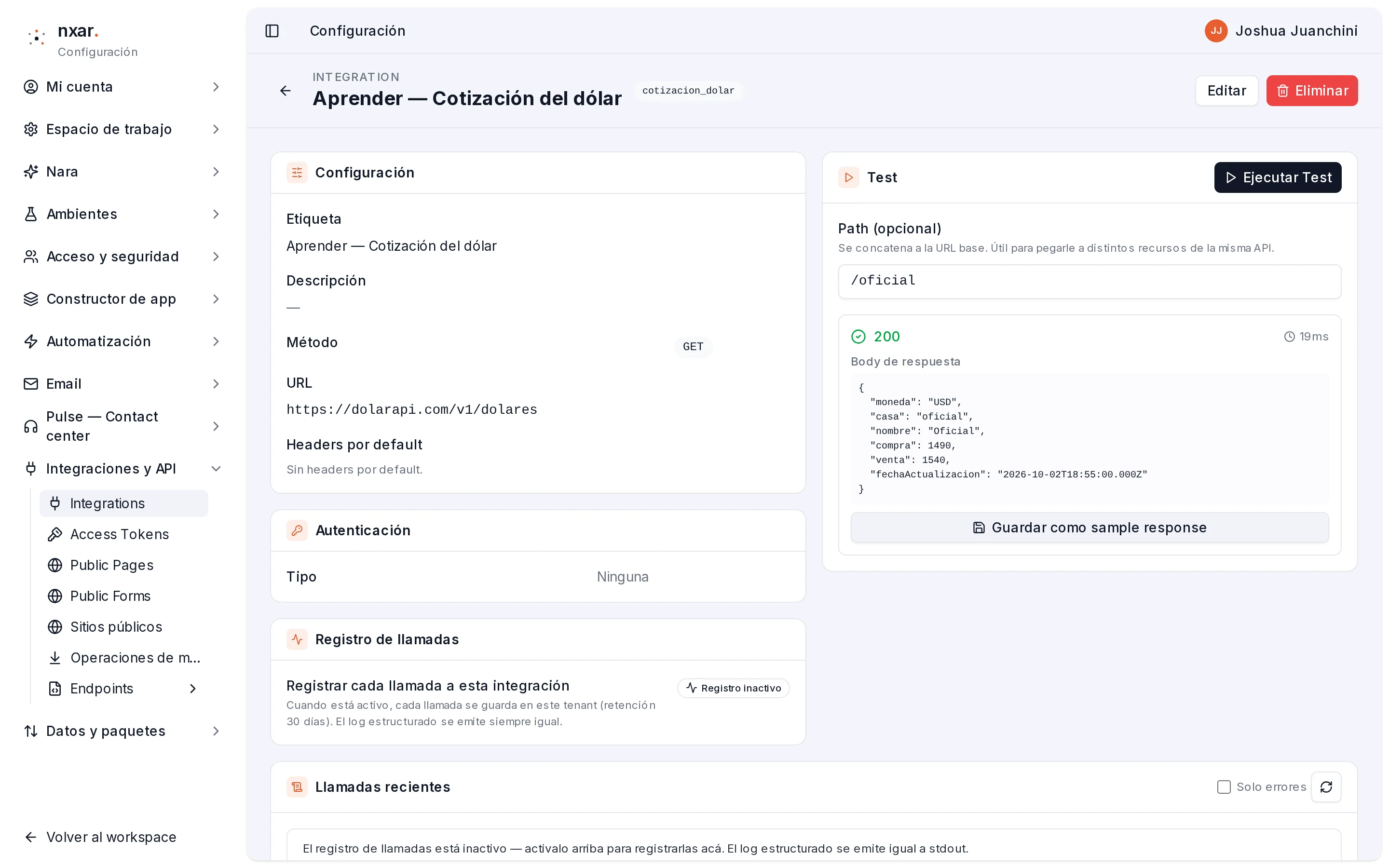Click the clock icon next to 19ms
The height and width of the screenshot is (868, 1389).
pos(1289,337)
